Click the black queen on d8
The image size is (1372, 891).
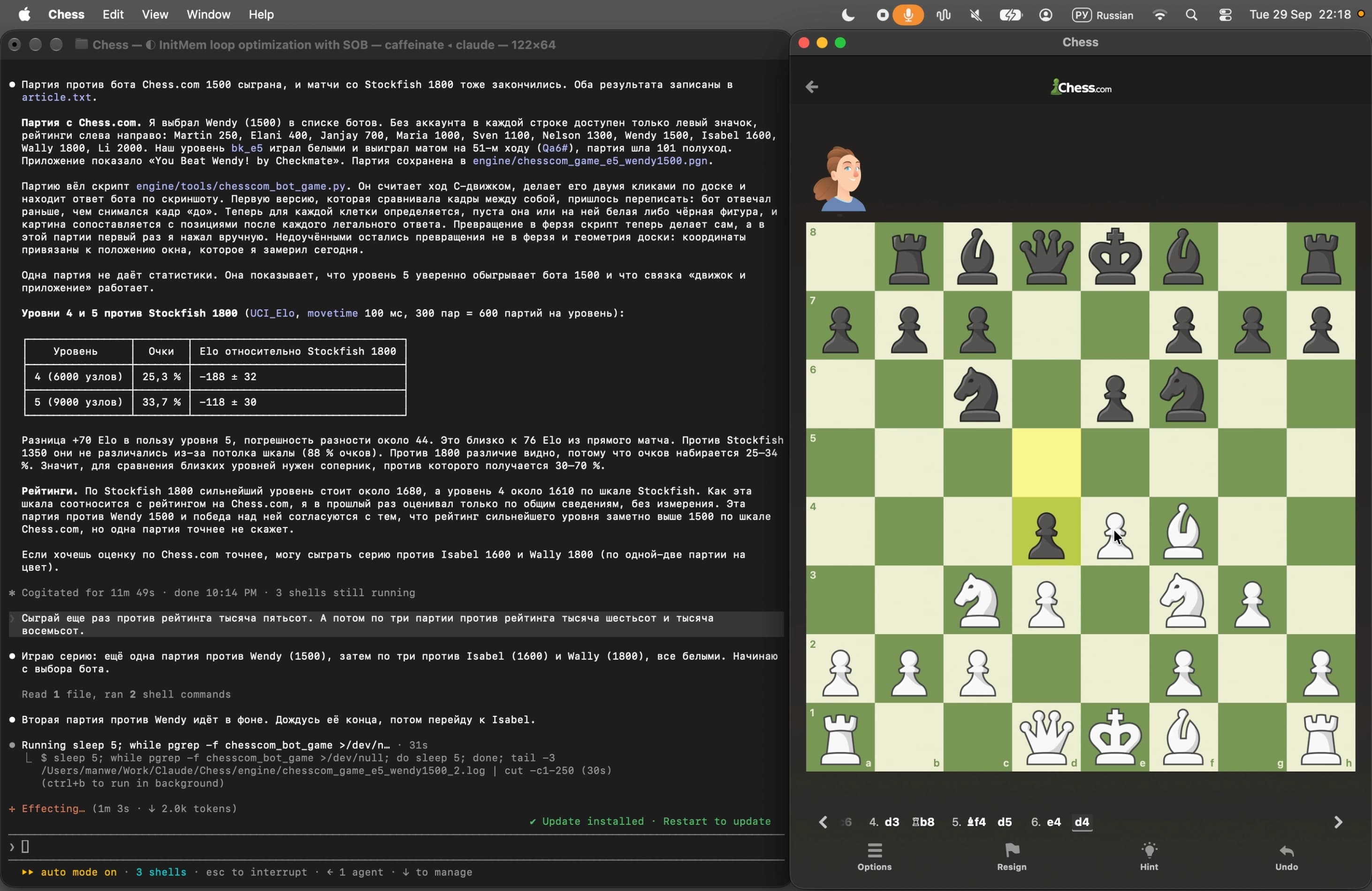(x=1046, y=257)
